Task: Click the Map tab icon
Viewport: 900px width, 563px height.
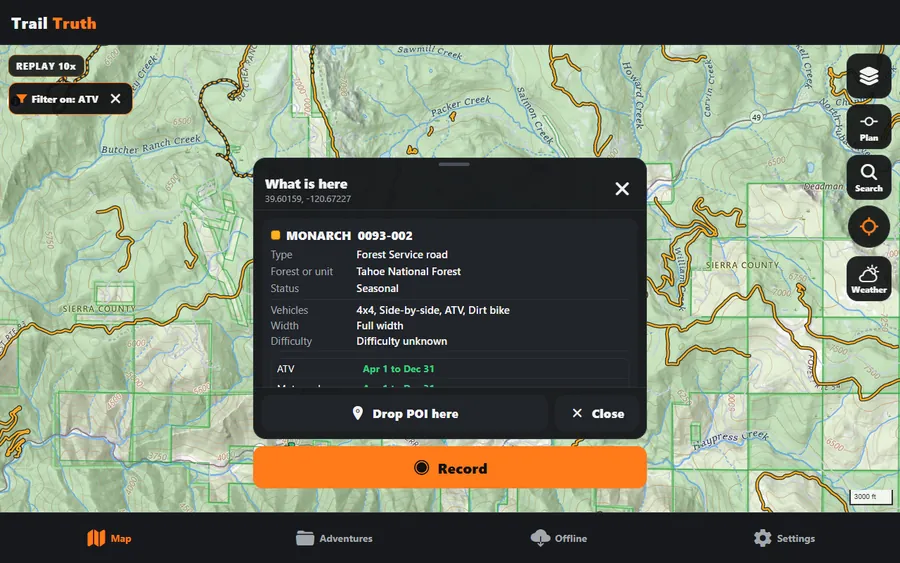Action: click(96, 538)
